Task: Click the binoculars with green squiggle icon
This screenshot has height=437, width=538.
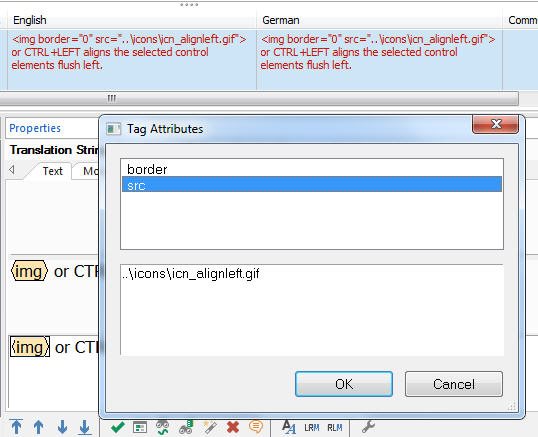Action: click(162, 427)
